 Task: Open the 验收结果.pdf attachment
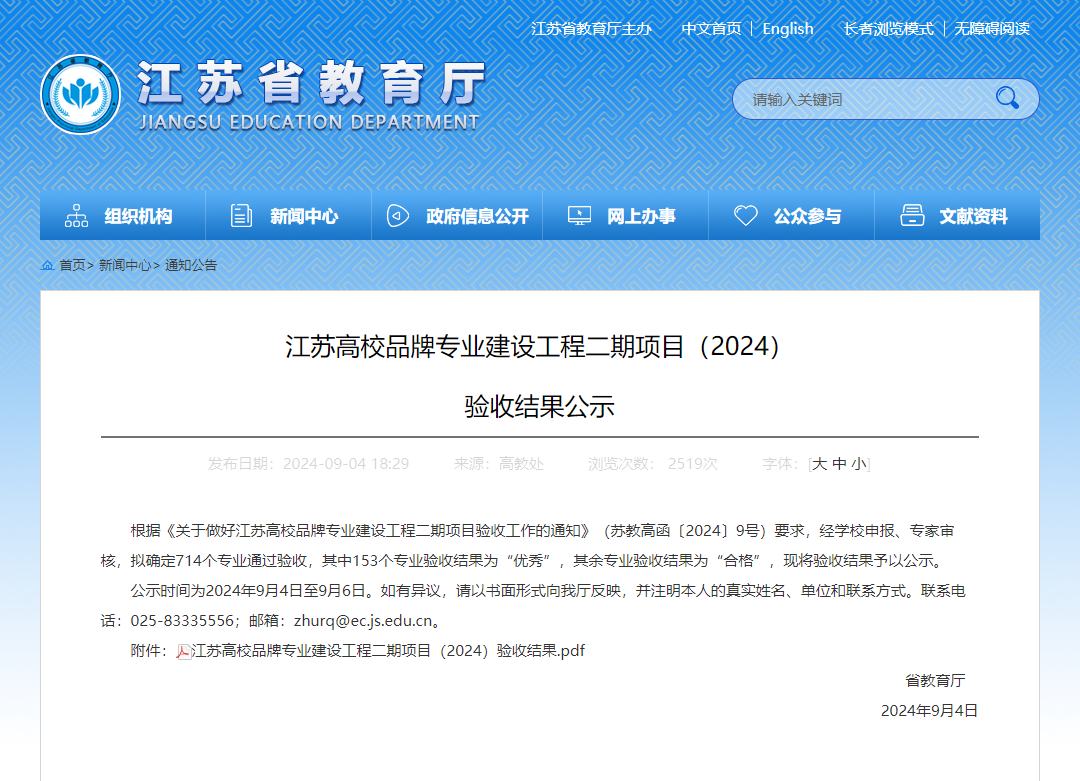[388, 651]
